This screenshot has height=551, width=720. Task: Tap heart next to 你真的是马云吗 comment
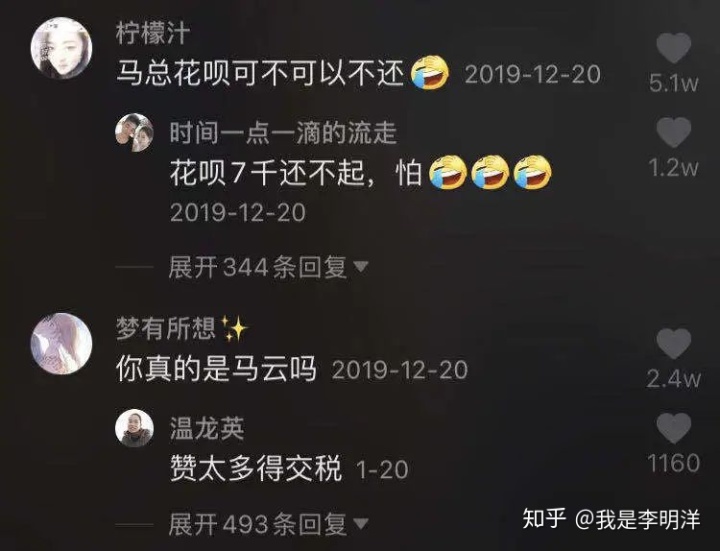point(673,343)
